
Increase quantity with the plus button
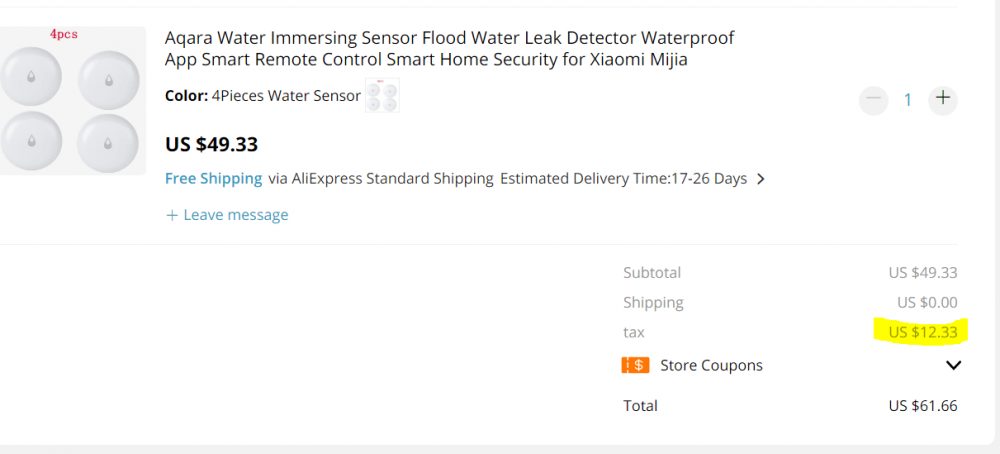[x=942, y=99]
